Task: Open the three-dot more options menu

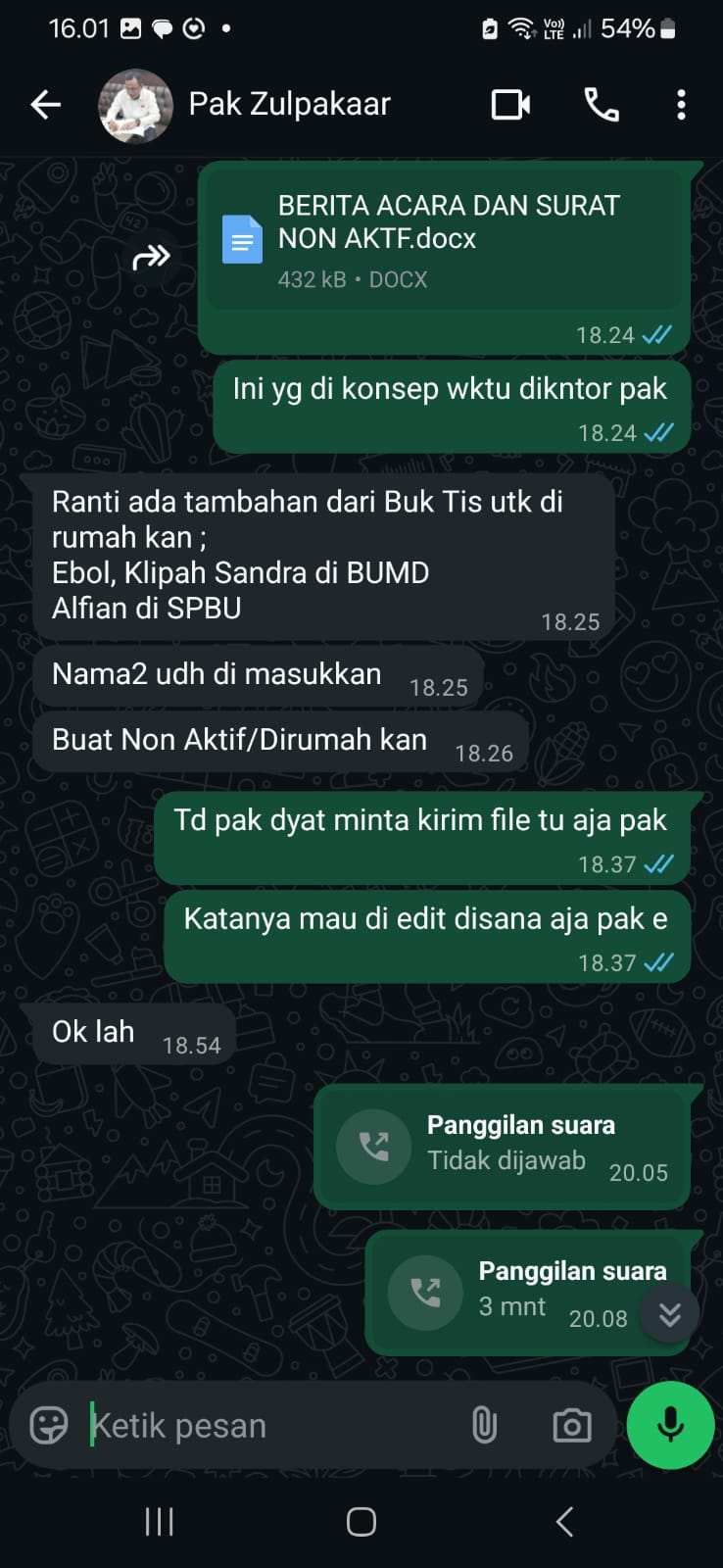Action: click(681, 105)
